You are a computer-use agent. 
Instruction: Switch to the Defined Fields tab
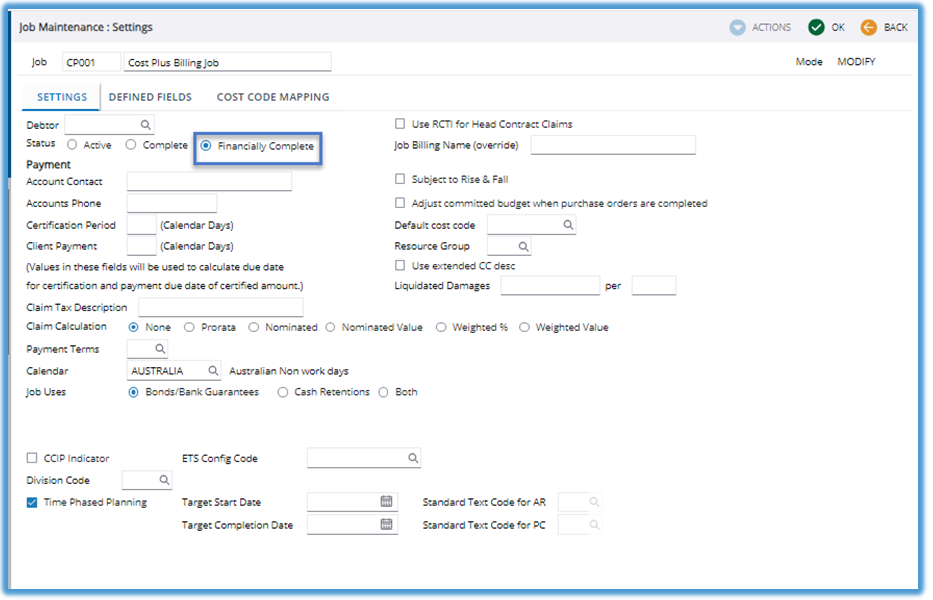152,97
